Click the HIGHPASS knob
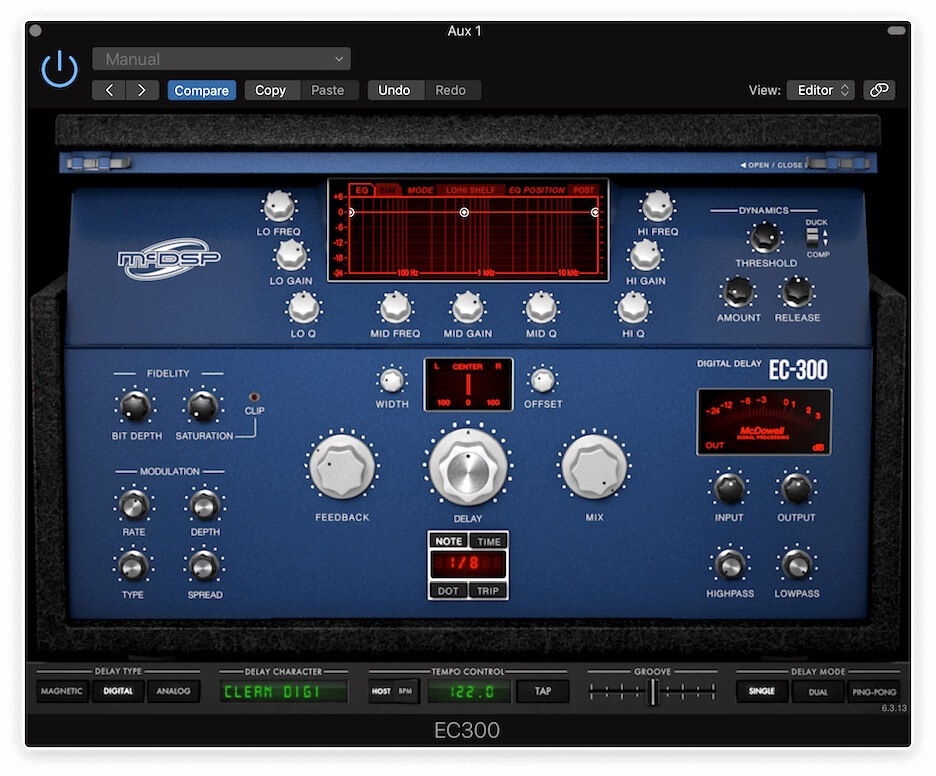Viewport: 936px width, 776px height. point(729,564)
